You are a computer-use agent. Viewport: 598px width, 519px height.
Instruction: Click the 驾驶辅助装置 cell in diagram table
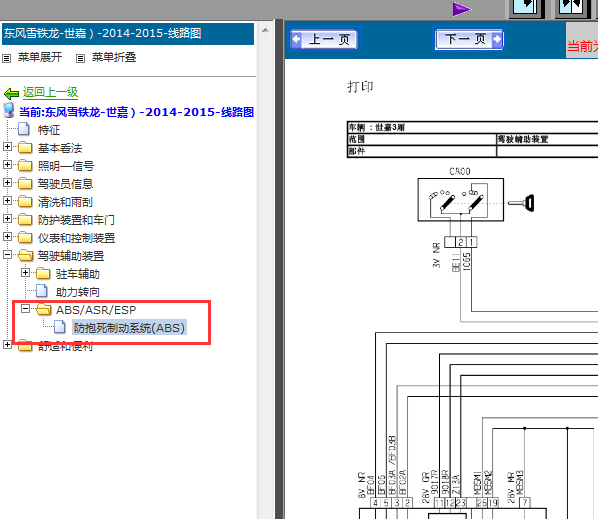[547, 139]
